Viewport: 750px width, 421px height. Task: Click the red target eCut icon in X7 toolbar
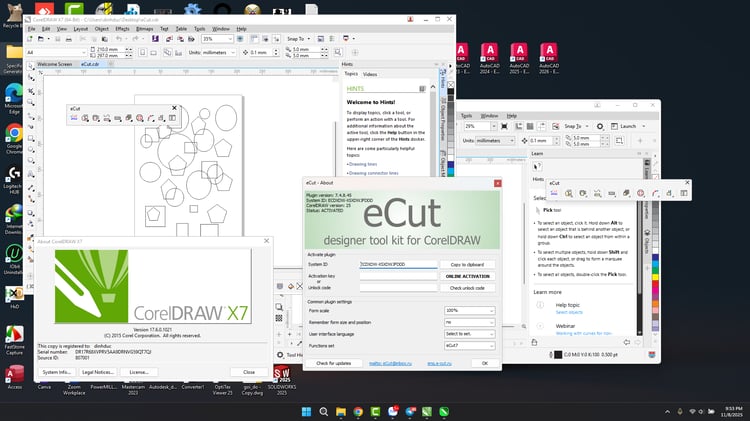point(140,118)
